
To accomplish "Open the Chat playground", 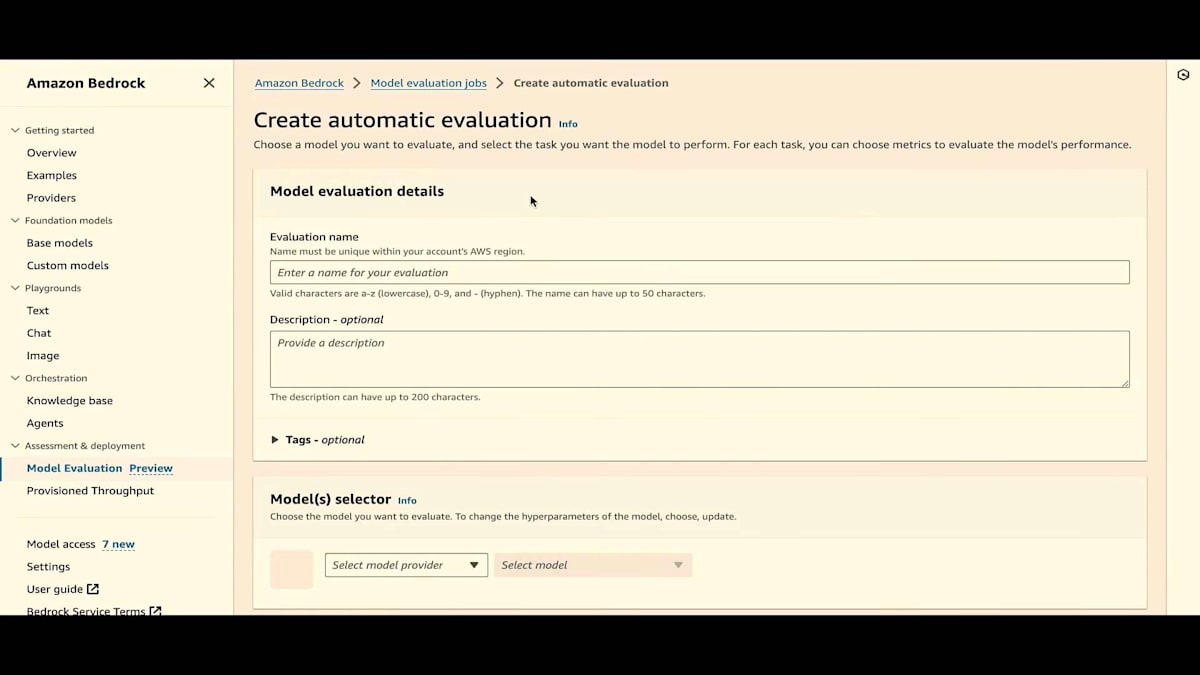I will click(39, 333).
